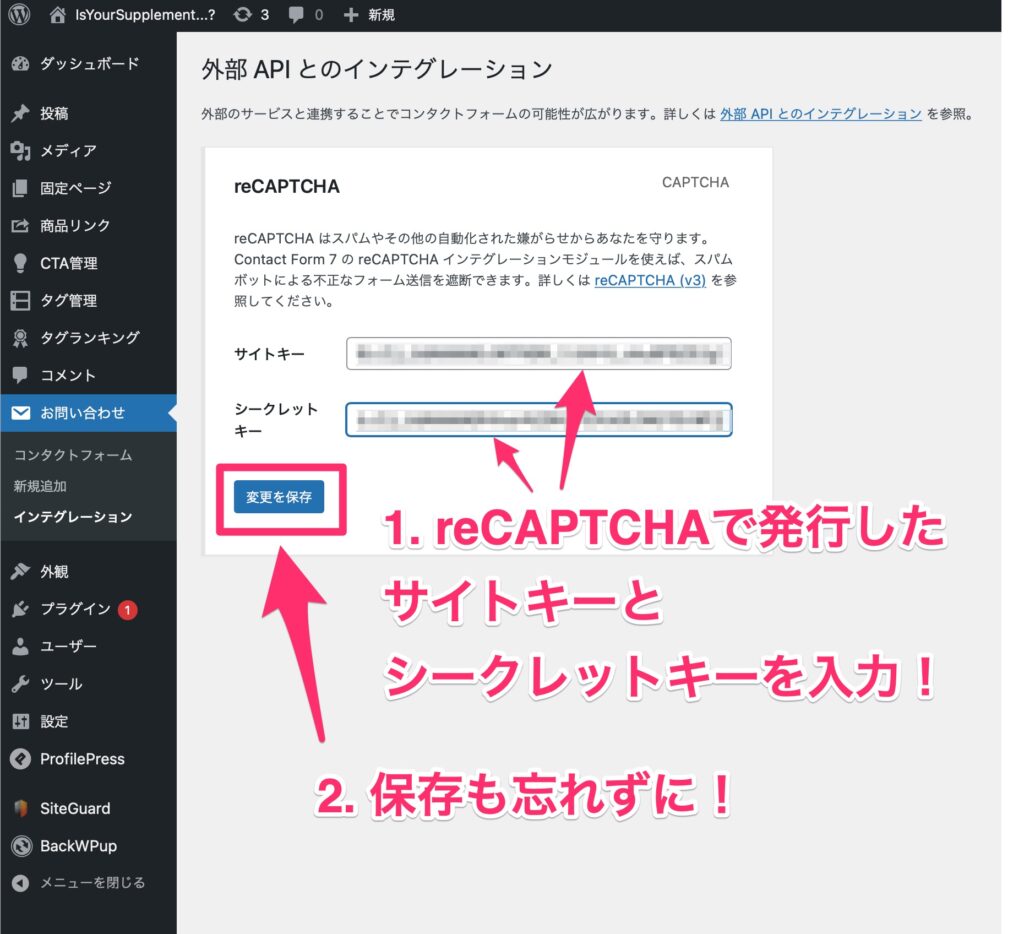Click the ダッシュボード gauge icon
The width and height of the screenshot is (1024, 934).
(20, 63)
